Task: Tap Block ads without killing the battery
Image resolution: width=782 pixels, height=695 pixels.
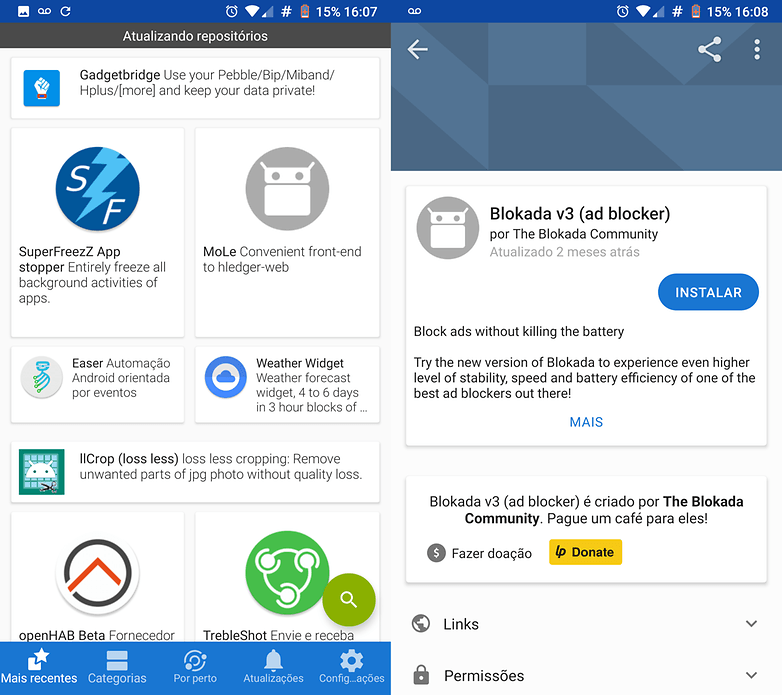Action: tap(519, 332)
